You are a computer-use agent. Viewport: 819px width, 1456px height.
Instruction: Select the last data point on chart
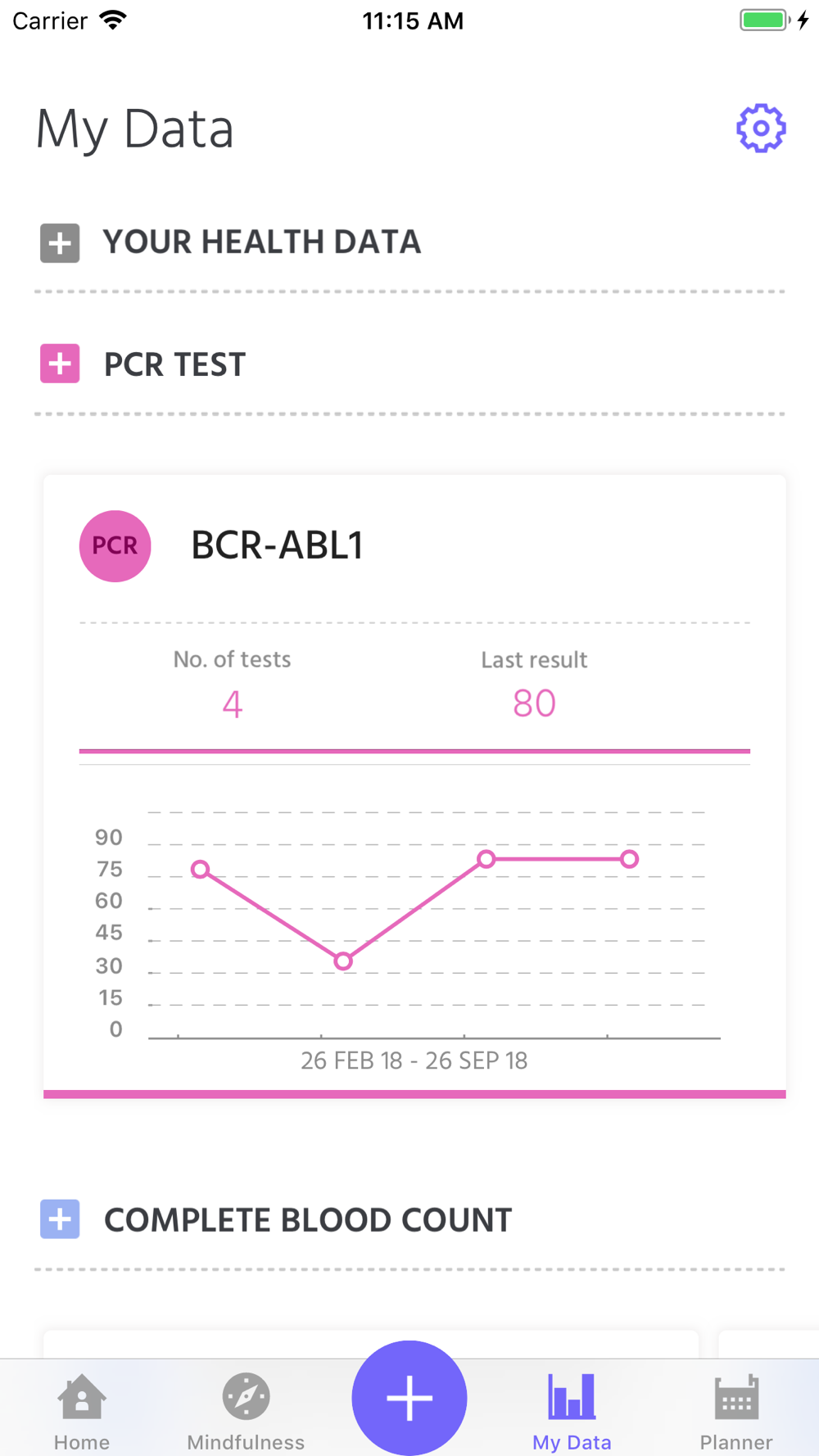(x=629, y=859)
